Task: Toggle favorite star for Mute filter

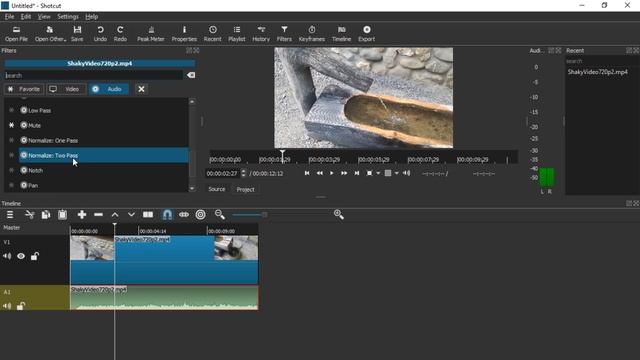Action: coord(11,125)
